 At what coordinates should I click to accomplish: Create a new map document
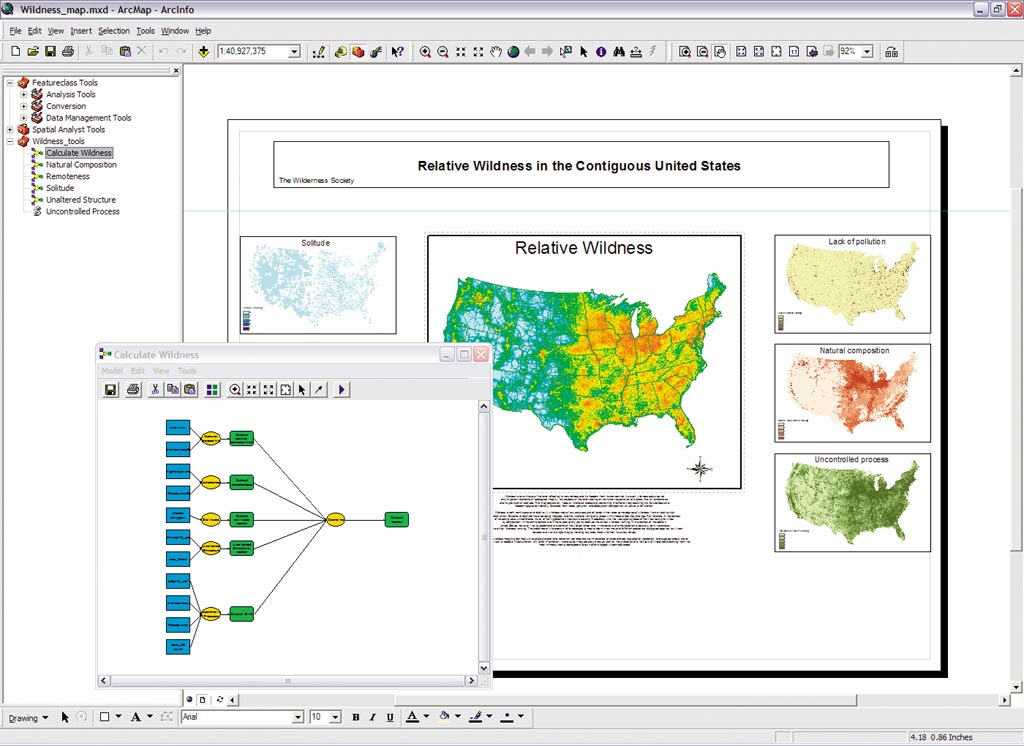tap(16, 52)
